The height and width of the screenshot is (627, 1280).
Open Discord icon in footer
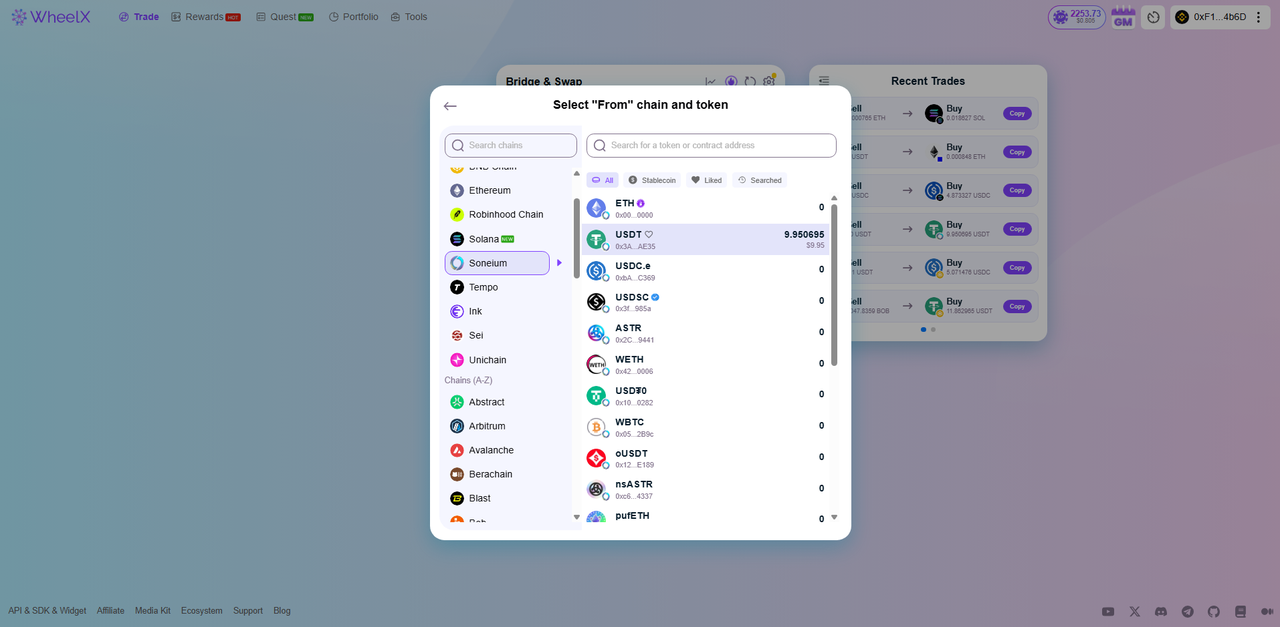1161,611
